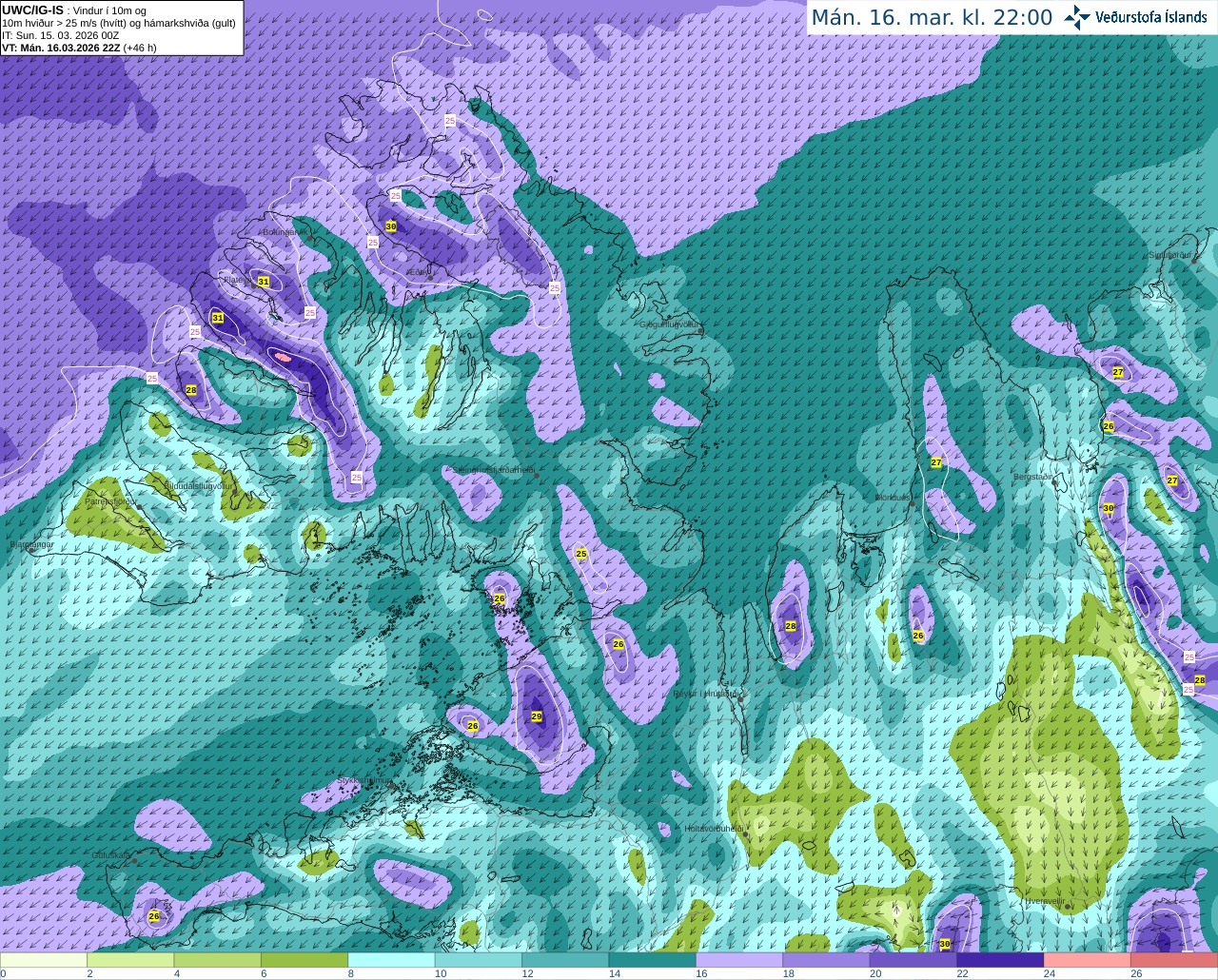Pick the 20–22 violet legend swatch

tap(913, 960)
